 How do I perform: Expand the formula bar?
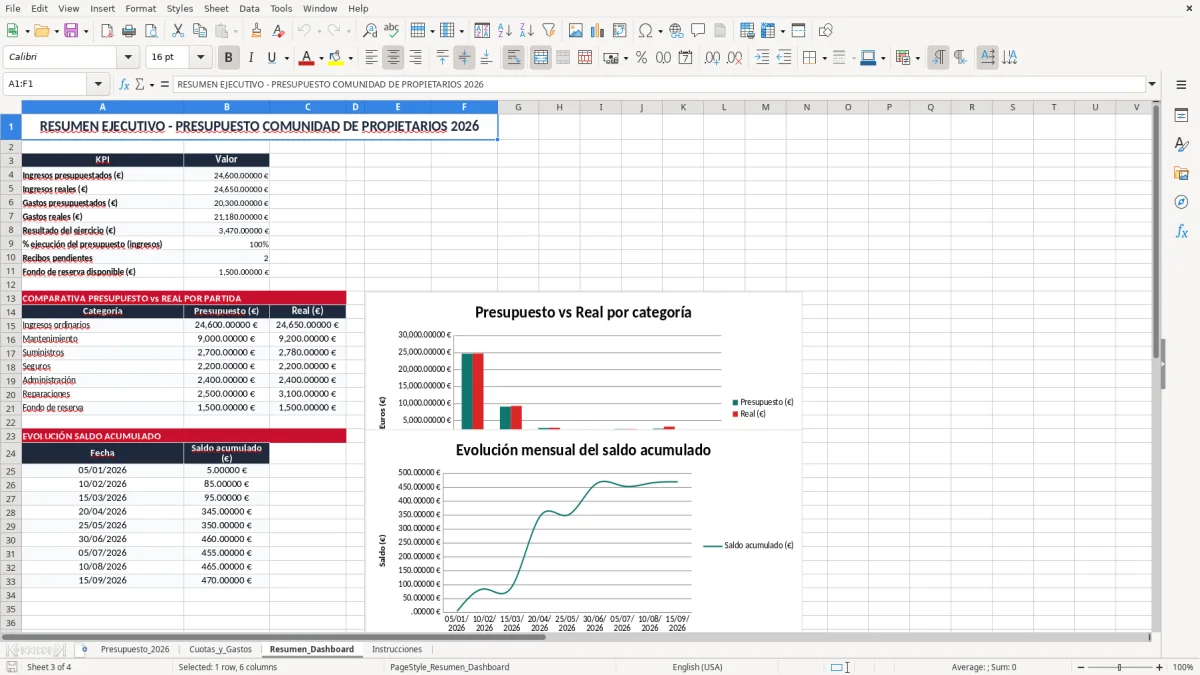tap(1152, 84)
